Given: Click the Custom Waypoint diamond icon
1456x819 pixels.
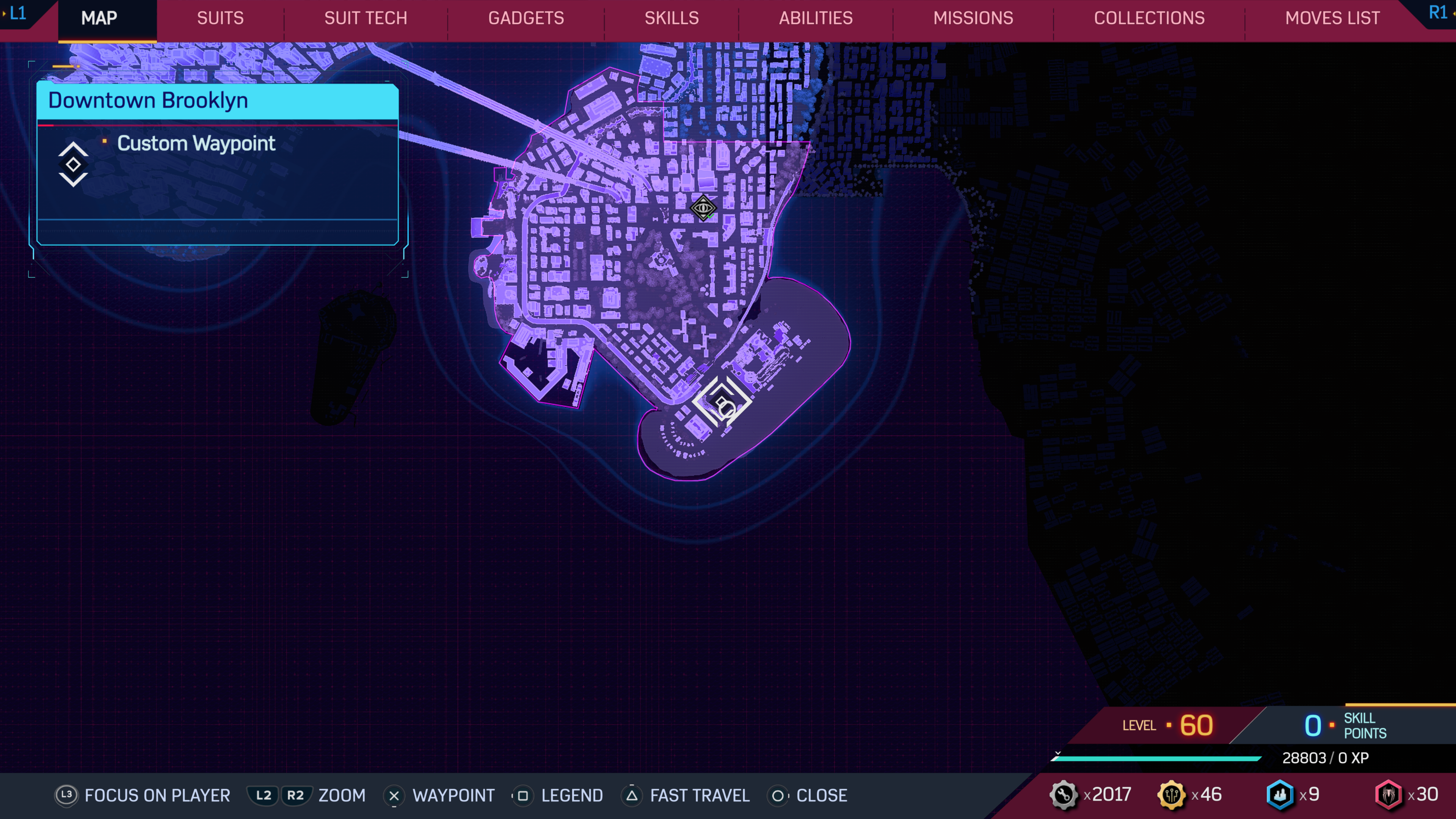Looking at the screenshot, I should tap(73, 165).
